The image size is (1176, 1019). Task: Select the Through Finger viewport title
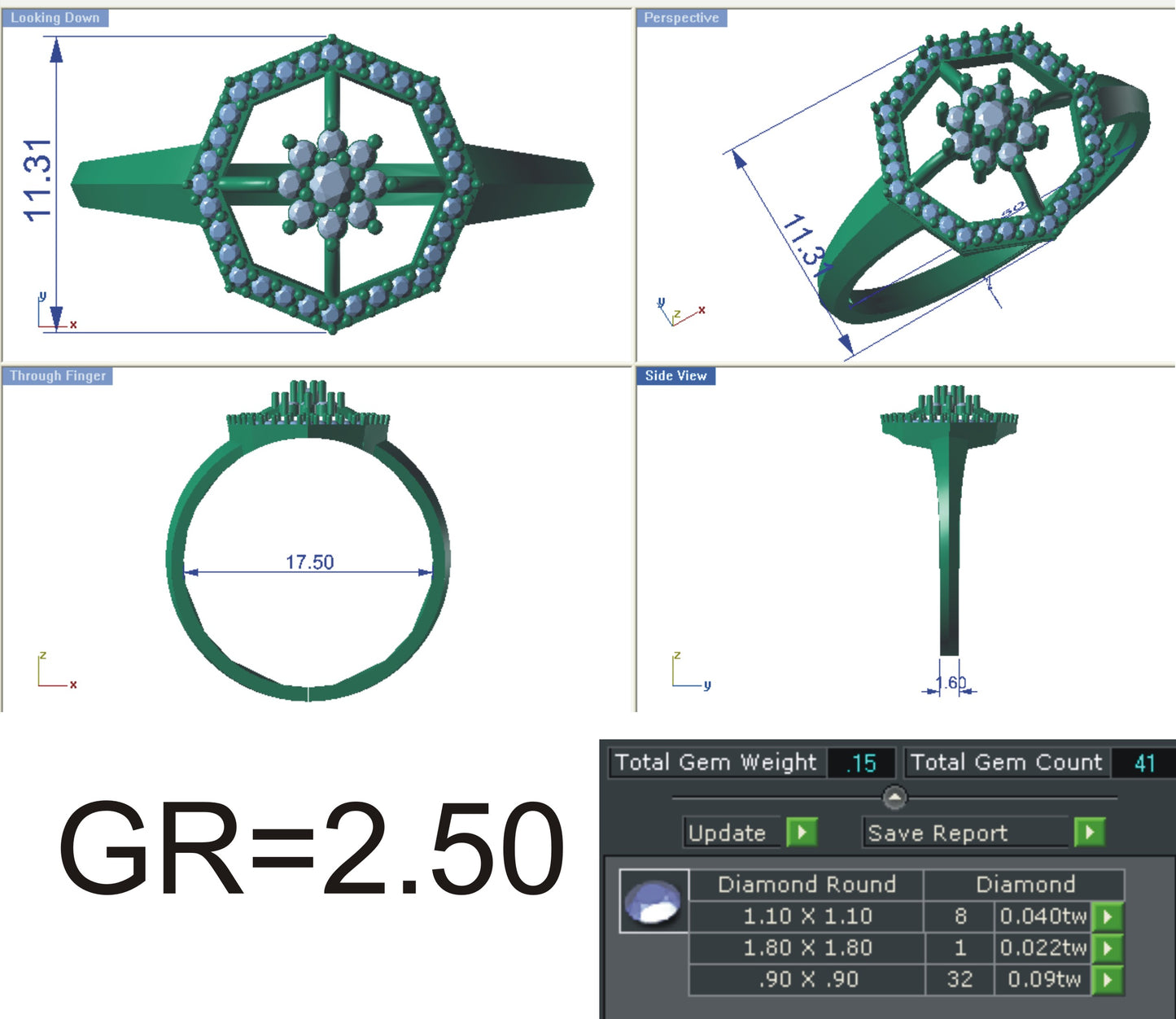(57, 376)
